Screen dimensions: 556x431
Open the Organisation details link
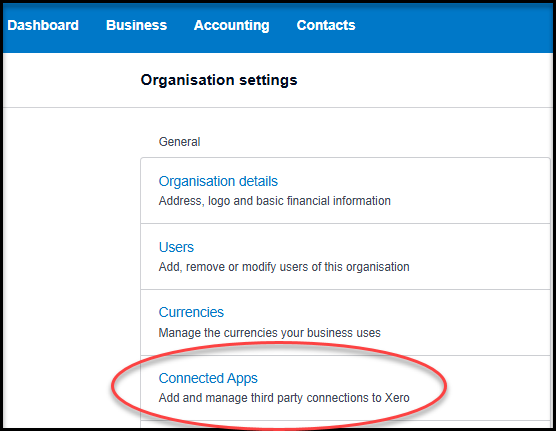(218, 181)
